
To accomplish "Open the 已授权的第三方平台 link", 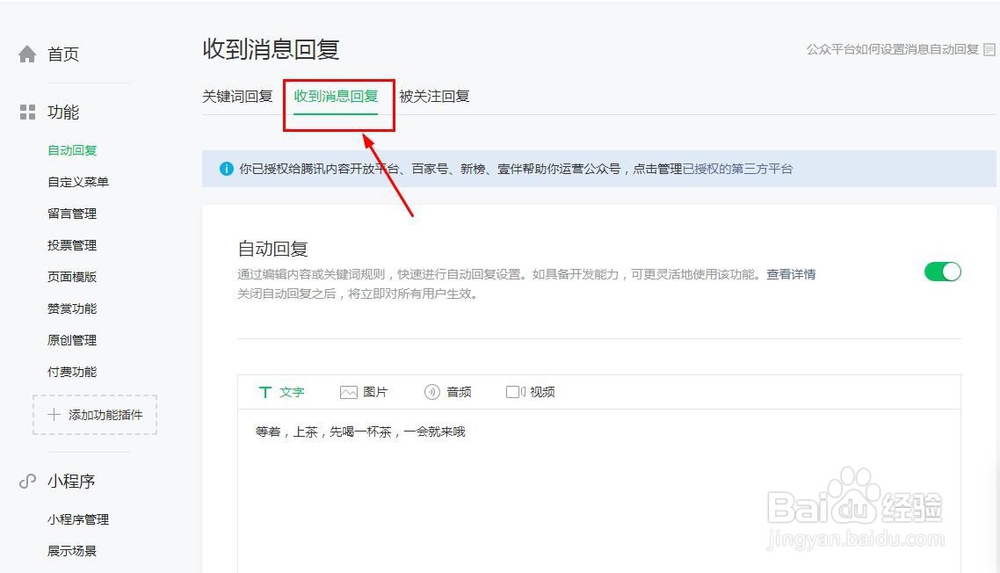I will pos(737,168).
